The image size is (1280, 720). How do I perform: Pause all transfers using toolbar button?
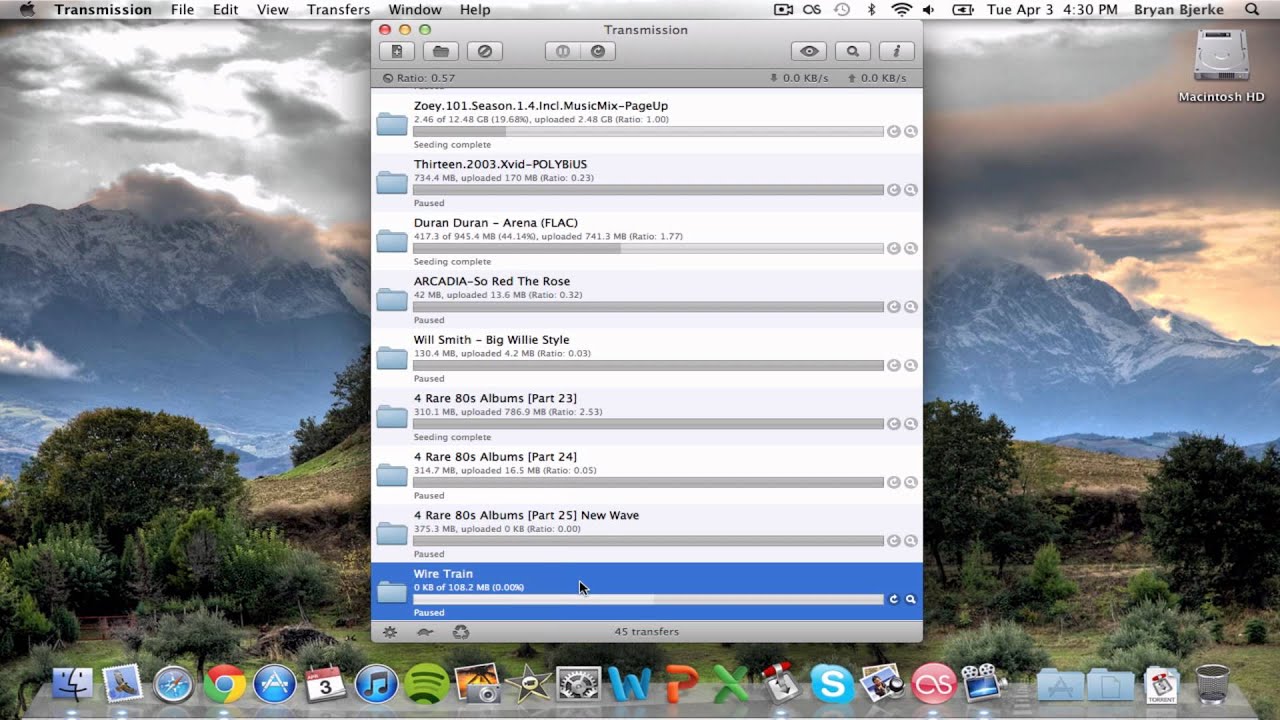pos(563,51)
